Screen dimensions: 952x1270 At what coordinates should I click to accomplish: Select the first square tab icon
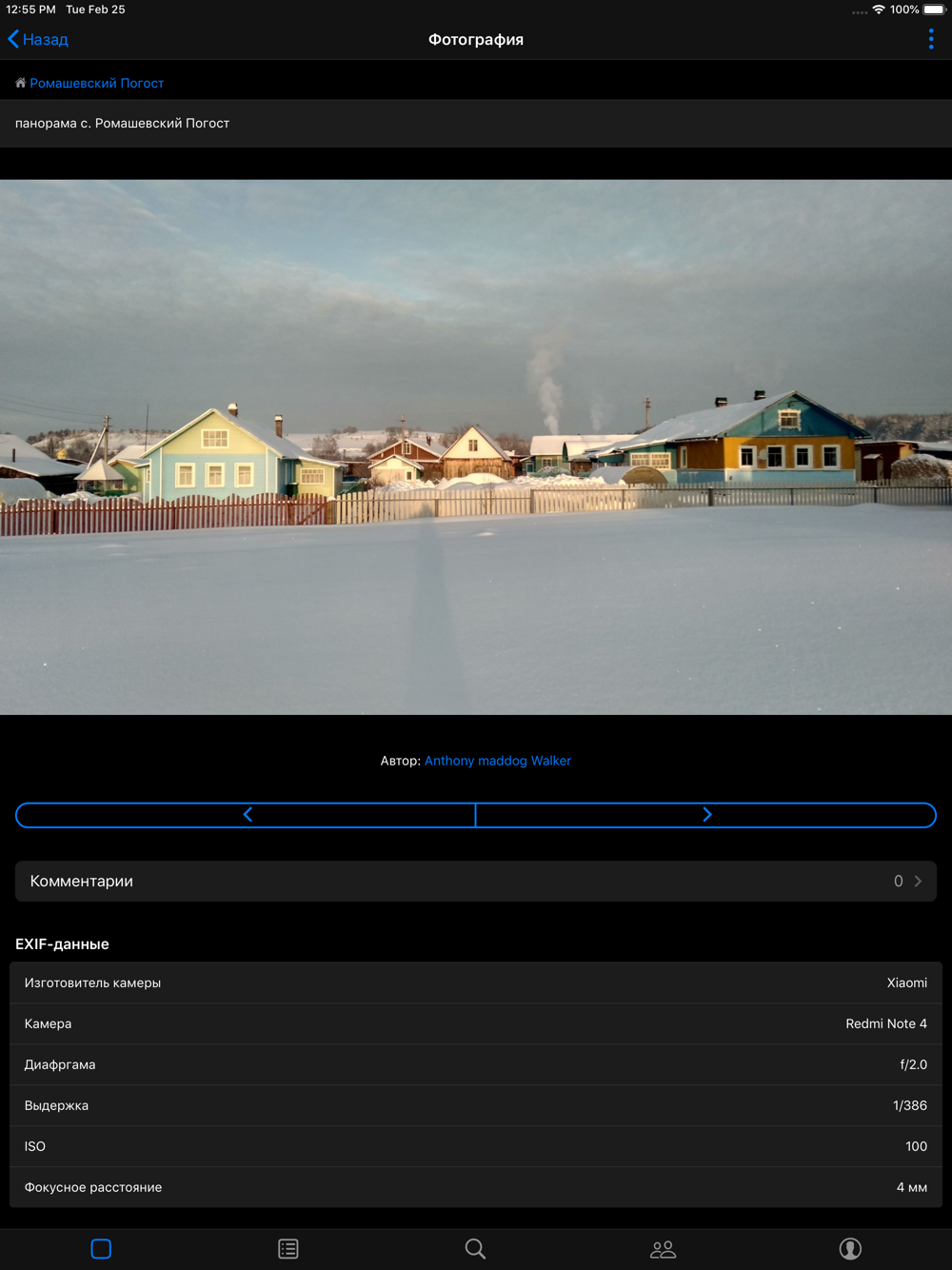(x=101, y=1249)
